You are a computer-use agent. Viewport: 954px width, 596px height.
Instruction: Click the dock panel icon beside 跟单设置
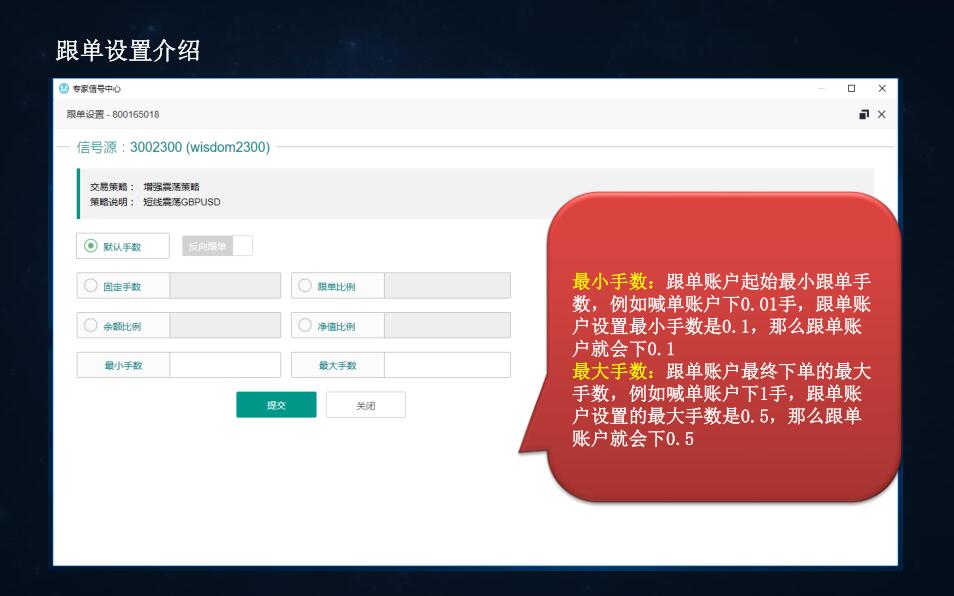point(864,115)
